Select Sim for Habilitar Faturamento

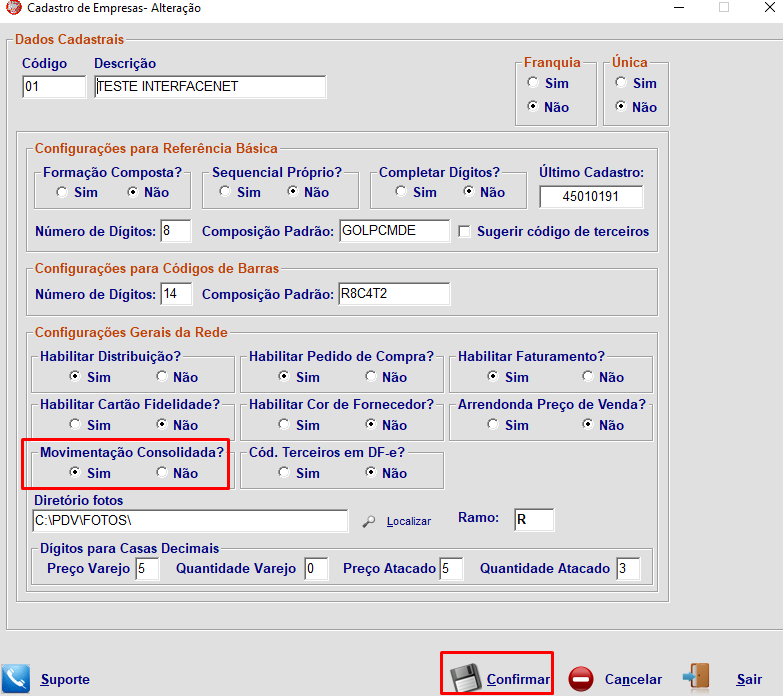[493, 376]
